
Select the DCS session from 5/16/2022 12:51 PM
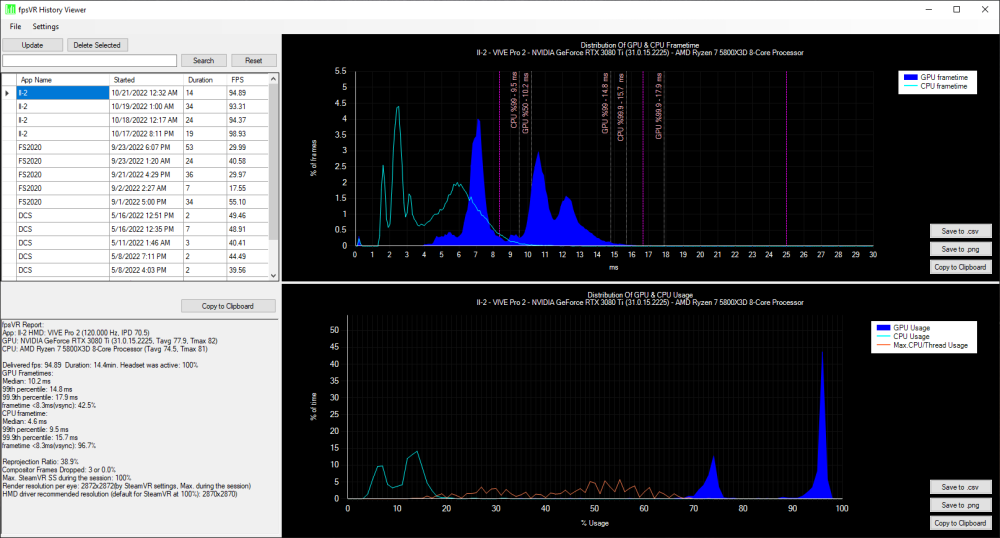[x=62, y=215]
